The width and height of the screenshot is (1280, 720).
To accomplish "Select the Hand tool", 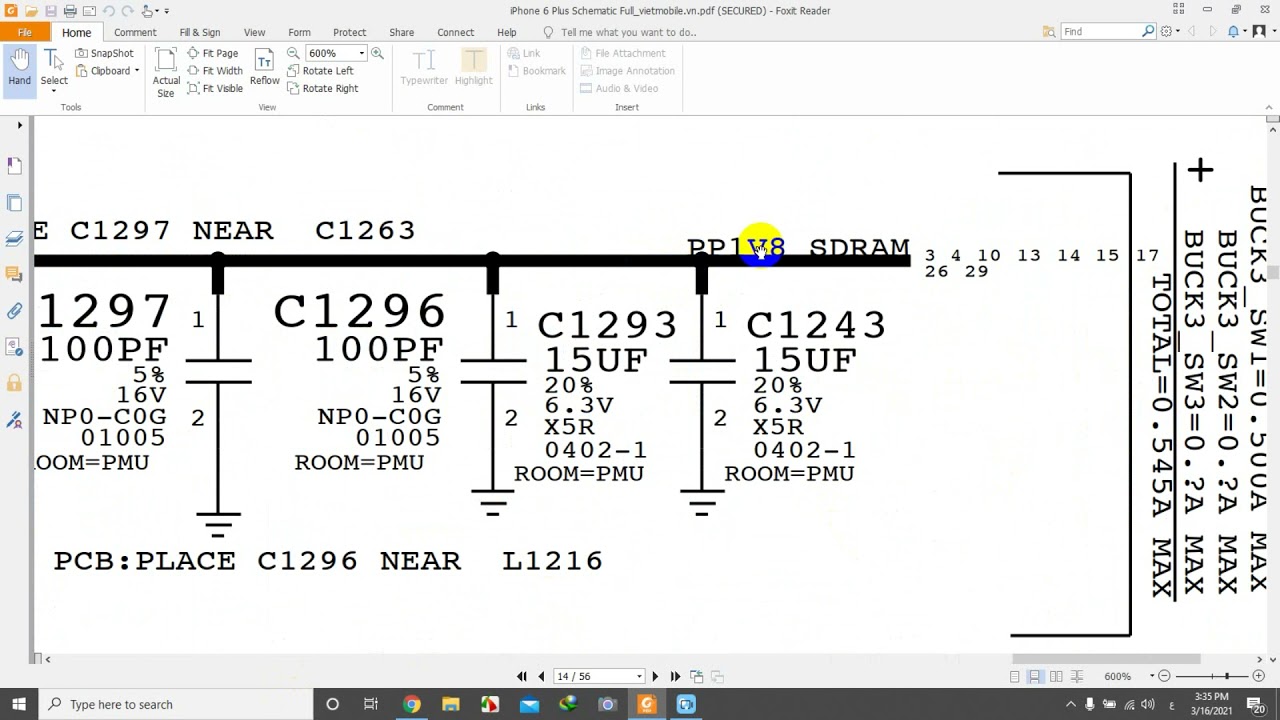I will tap(19, 70).
